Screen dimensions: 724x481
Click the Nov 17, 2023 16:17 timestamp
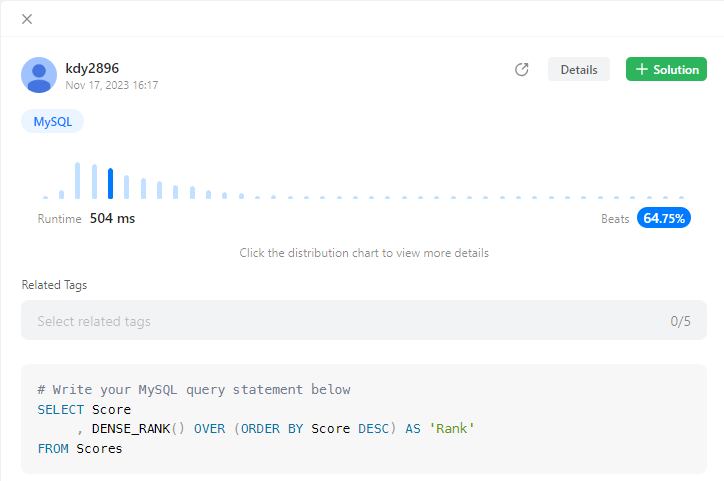(112, 85)
